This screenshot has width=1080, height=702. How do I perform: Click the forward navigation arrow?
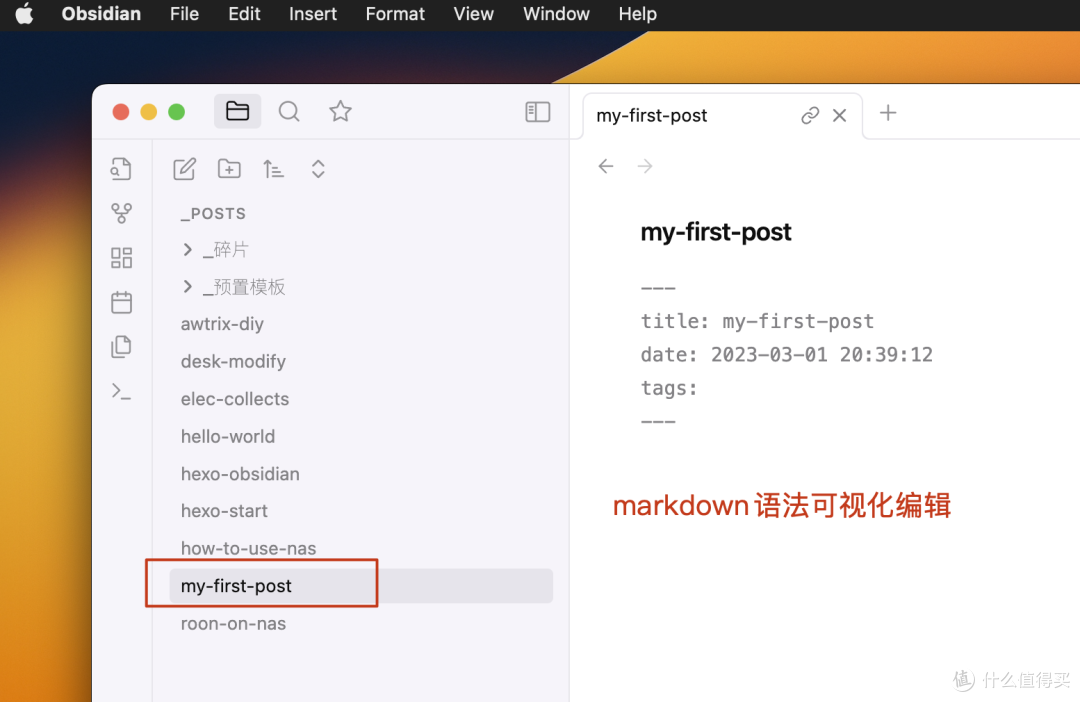[645, 166]
